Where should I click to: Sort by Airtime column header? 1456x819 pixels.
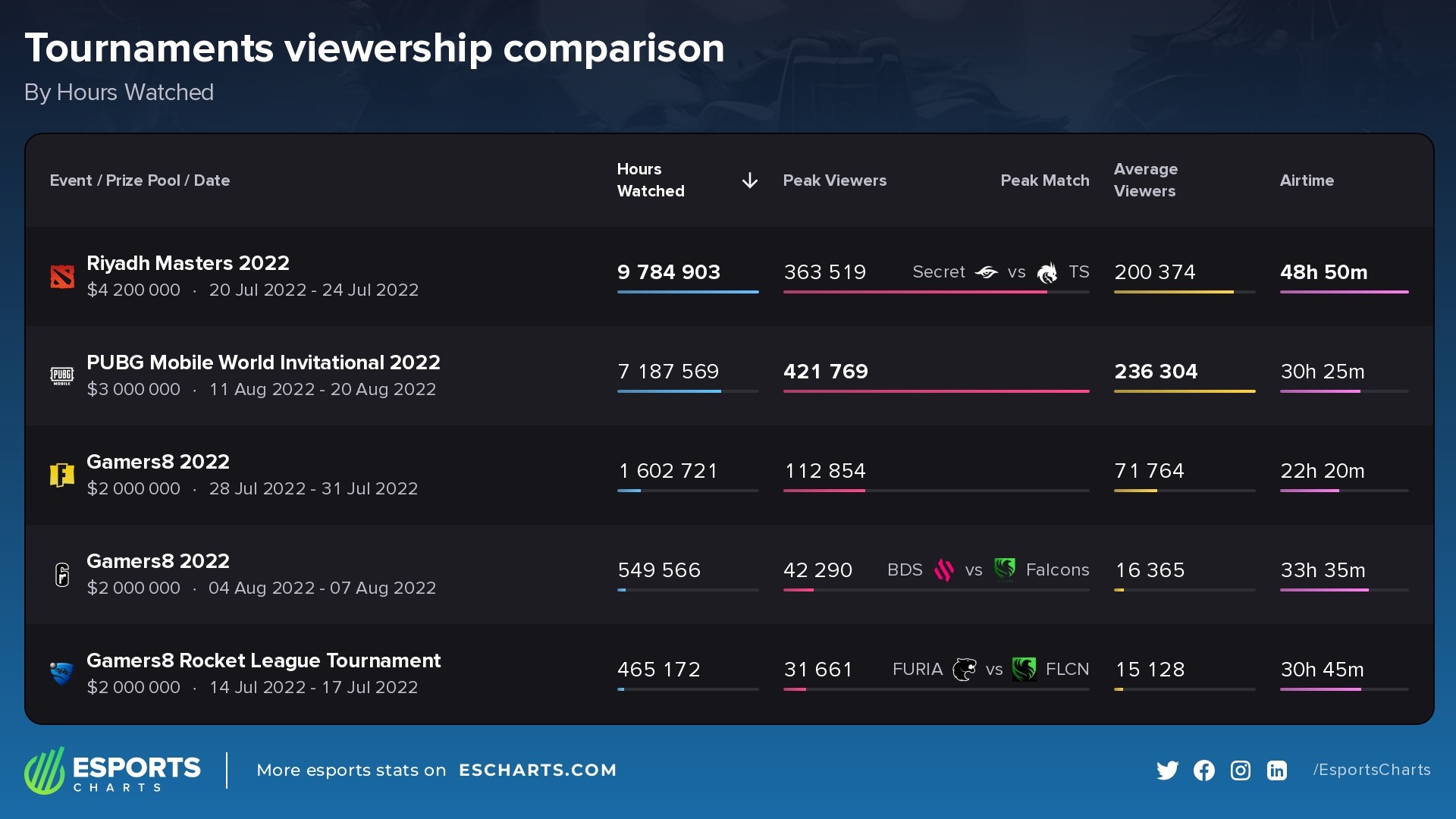[x=1307, y=180]
